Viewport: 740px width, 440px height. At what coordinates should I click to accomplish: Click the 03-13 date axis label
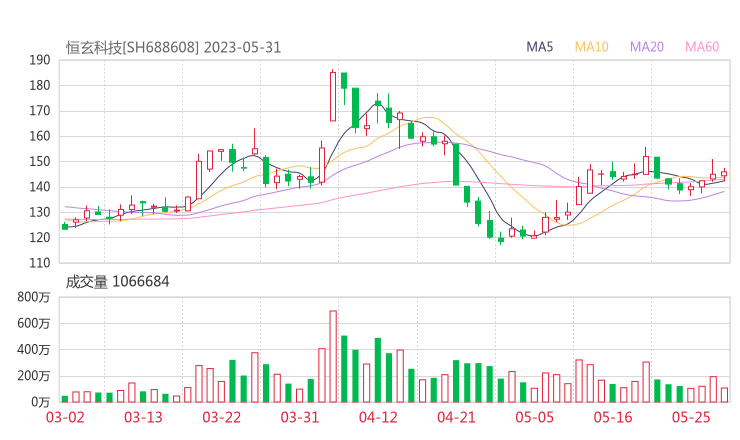[x=143, y=417]
